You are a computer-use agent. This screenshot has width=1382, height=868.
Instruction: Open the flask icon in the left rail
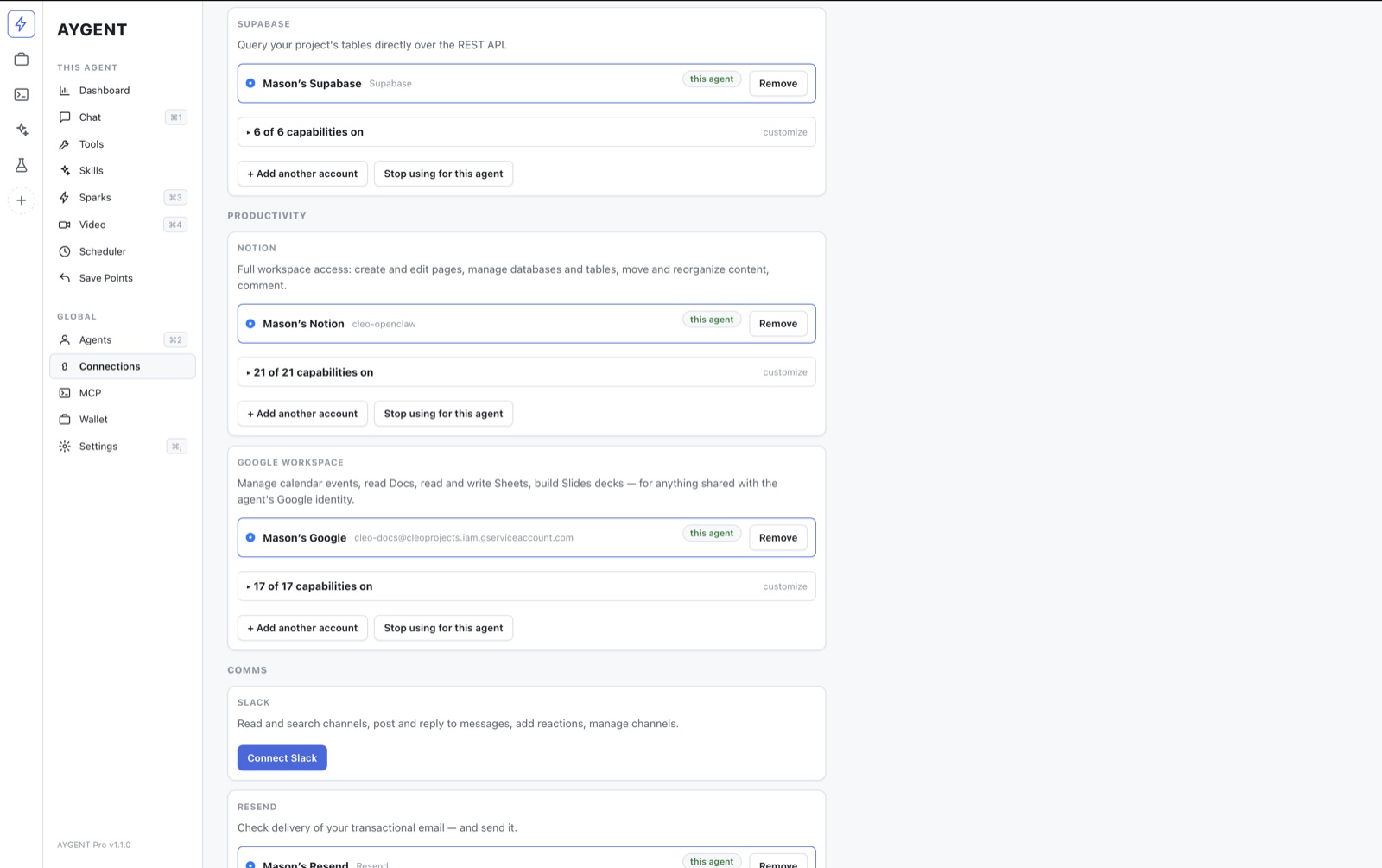point(22,165)
